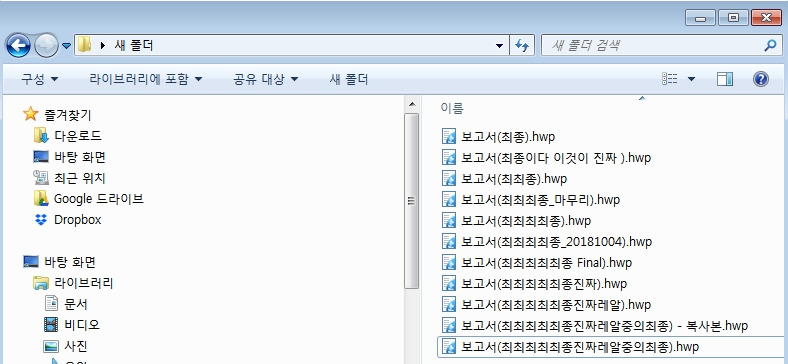Open the 사진 library

[x=76, y=346]
